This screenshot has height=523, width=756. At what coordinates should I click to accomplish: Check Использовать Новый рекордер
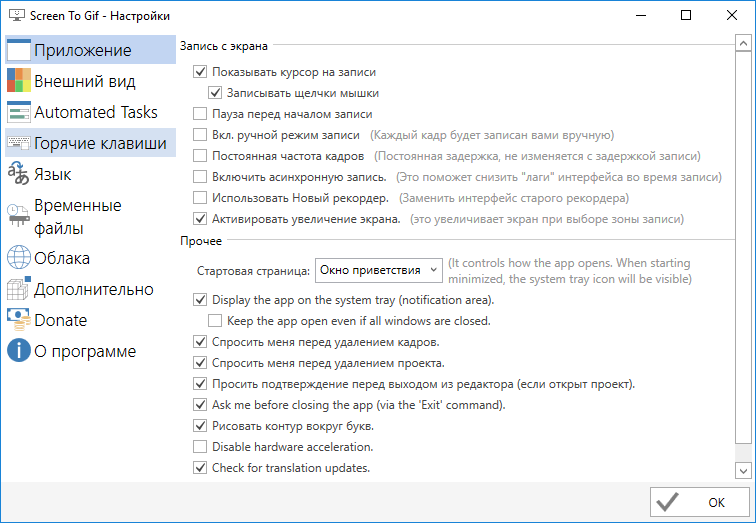tap(200, 198)
